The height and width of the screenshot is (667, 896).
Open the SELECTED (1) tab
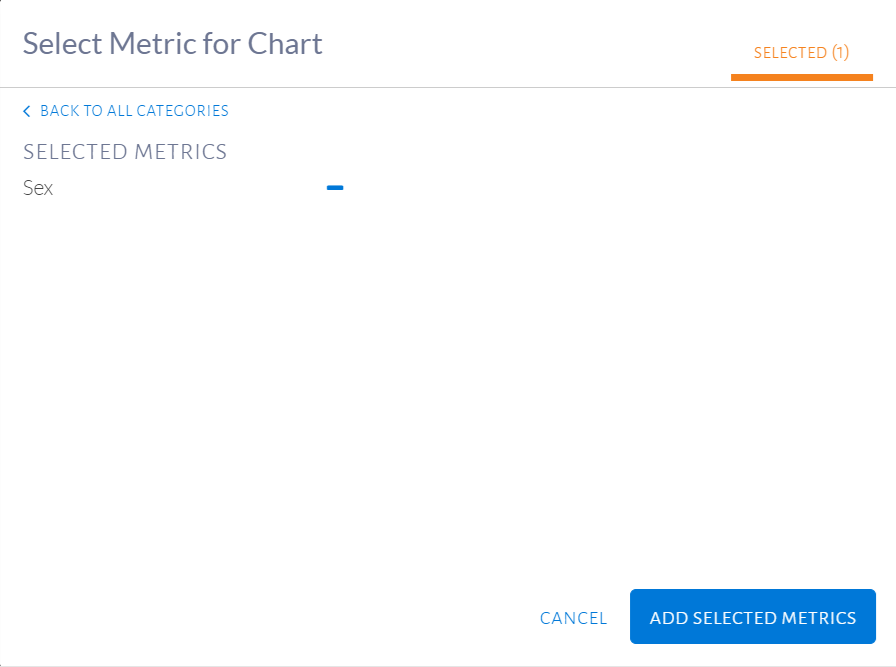coord(801,53)
